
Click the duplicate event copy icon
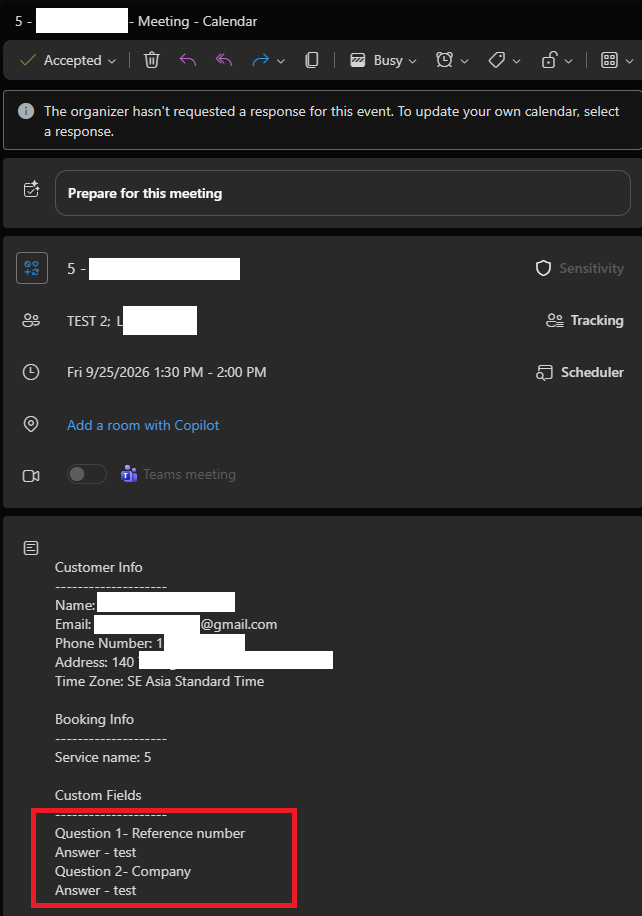(312, 60)
